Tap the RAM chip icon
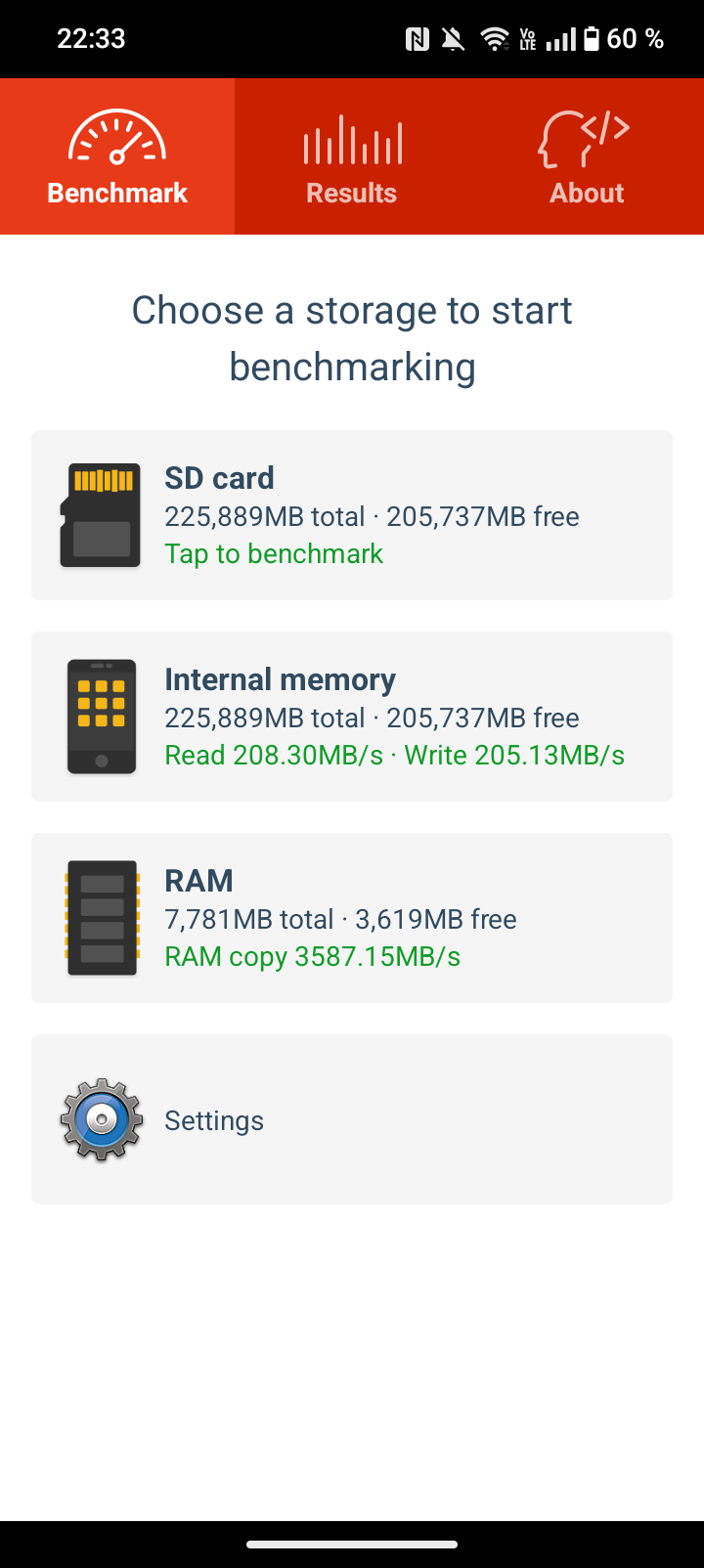Viewport: 704px width, 1568px height. tap(101, 918)
